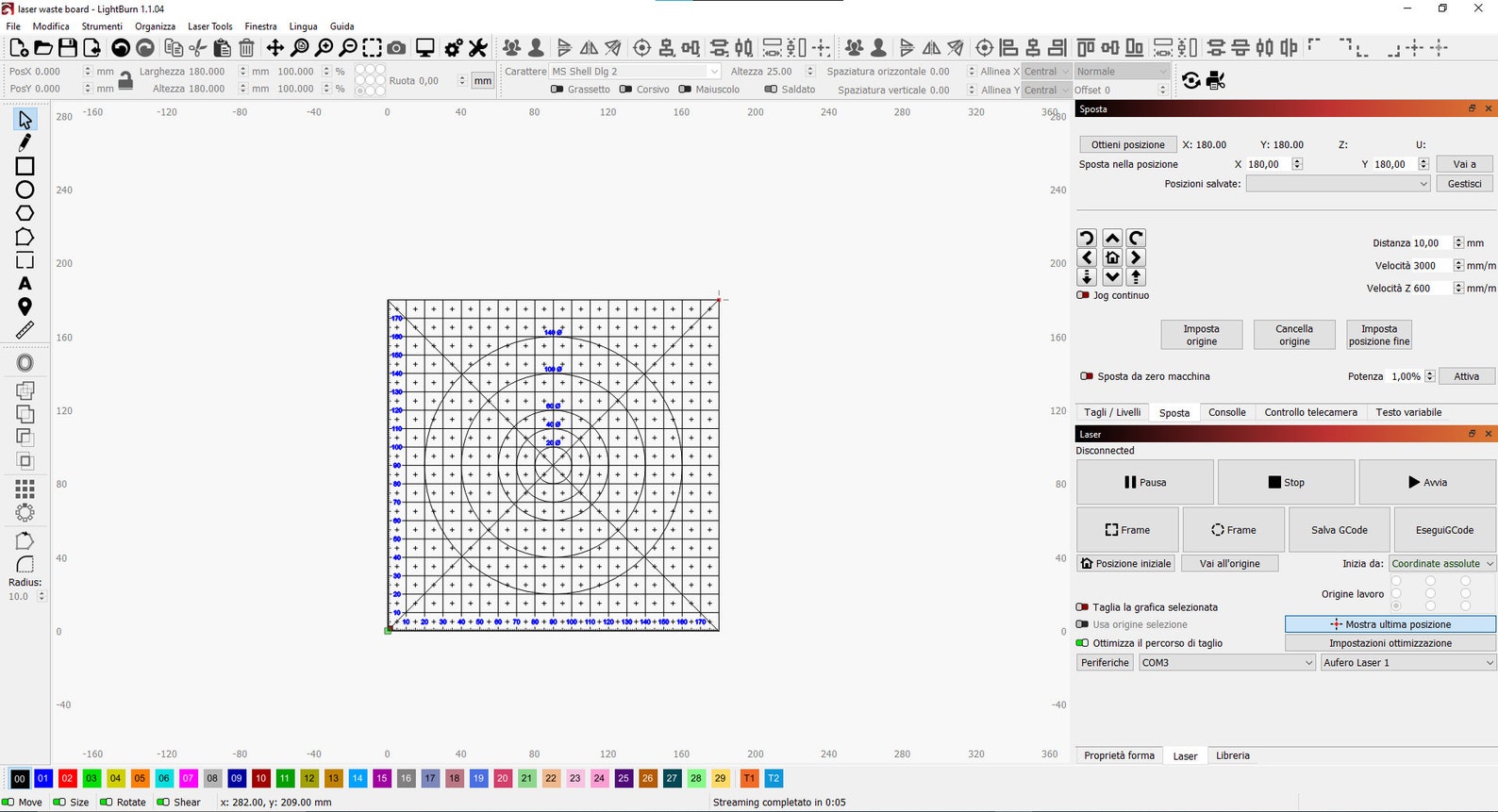
Task: Choose the Position Laser marker tool
Action: (25, 307)
